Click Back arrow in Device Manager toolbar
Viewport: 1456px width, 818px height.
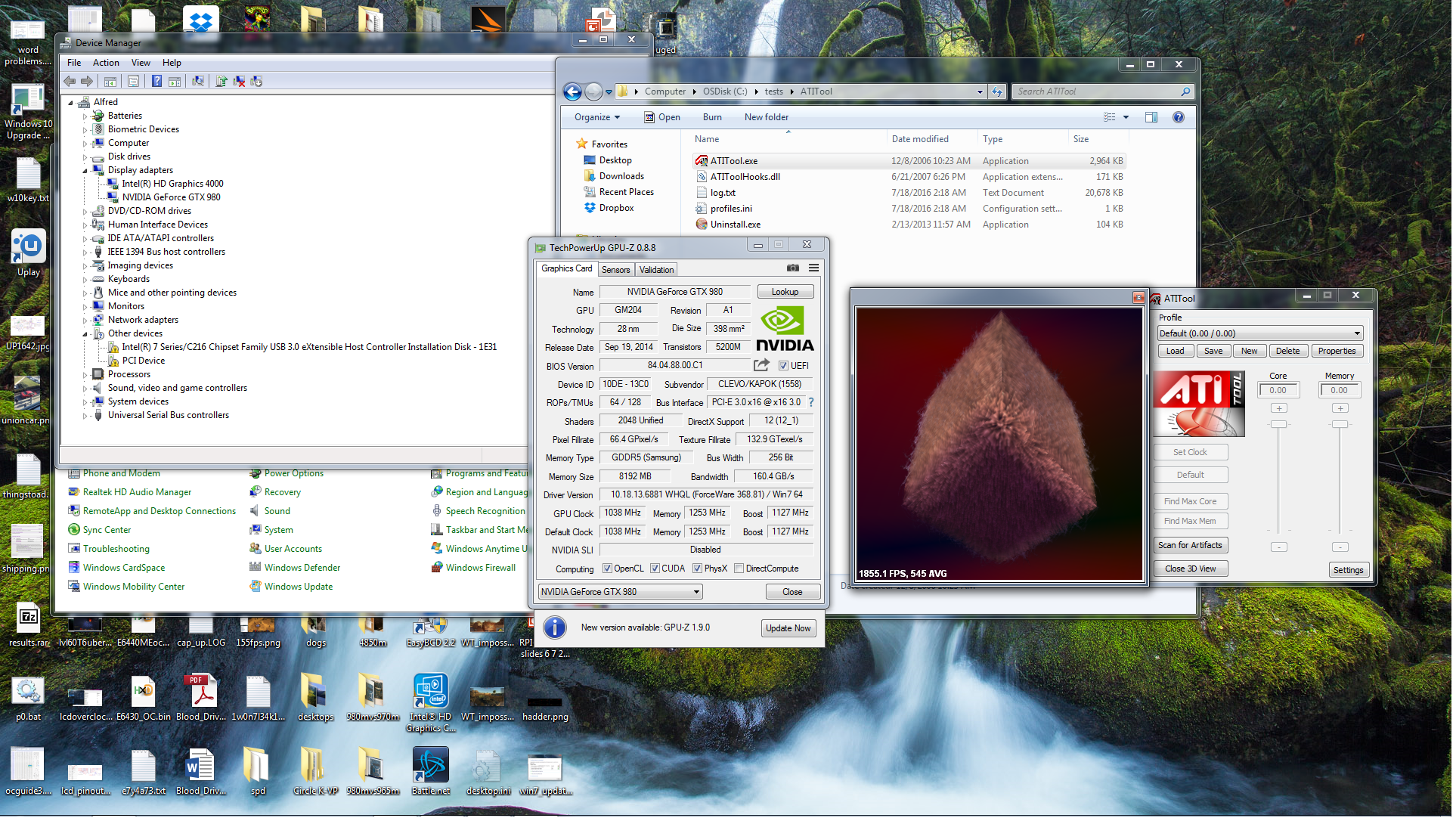pyautogui.click(x=70, y=82)
